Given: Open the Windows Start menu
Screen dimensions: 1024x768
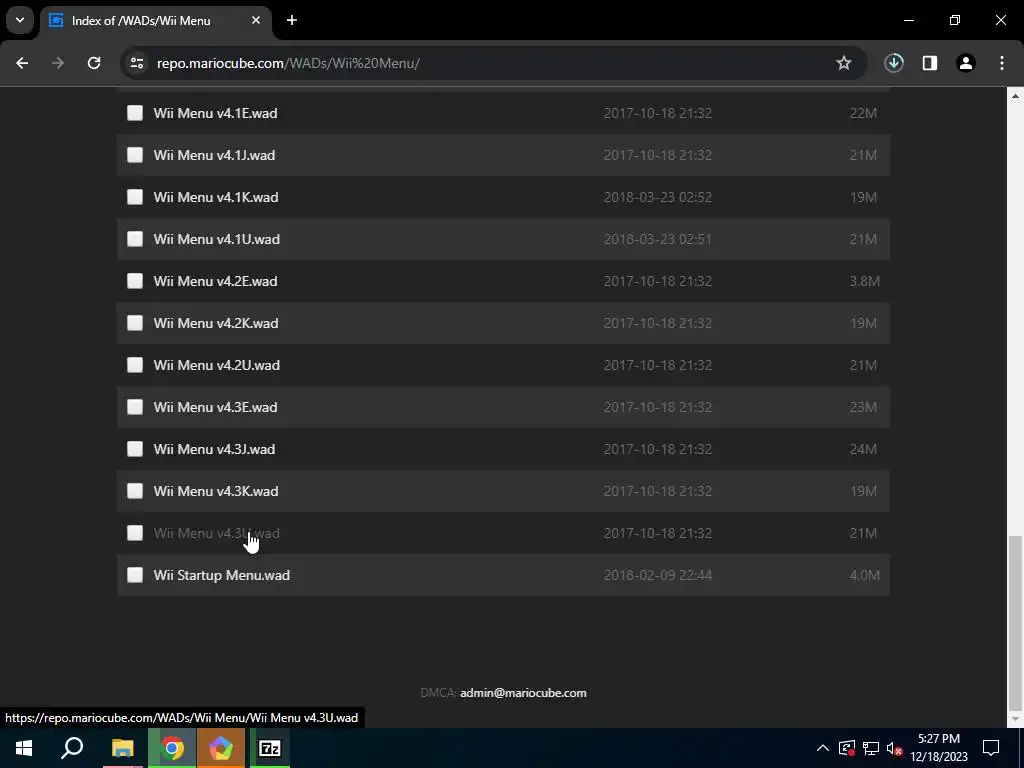Looking at the screenshot, I should (x=24, y=748).
